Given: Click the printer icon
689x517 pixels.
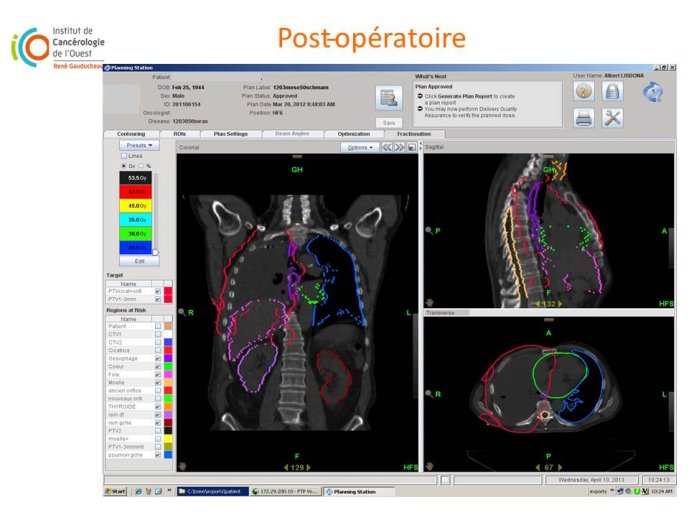Looking at the screenshot, I should tap(584, 118).
